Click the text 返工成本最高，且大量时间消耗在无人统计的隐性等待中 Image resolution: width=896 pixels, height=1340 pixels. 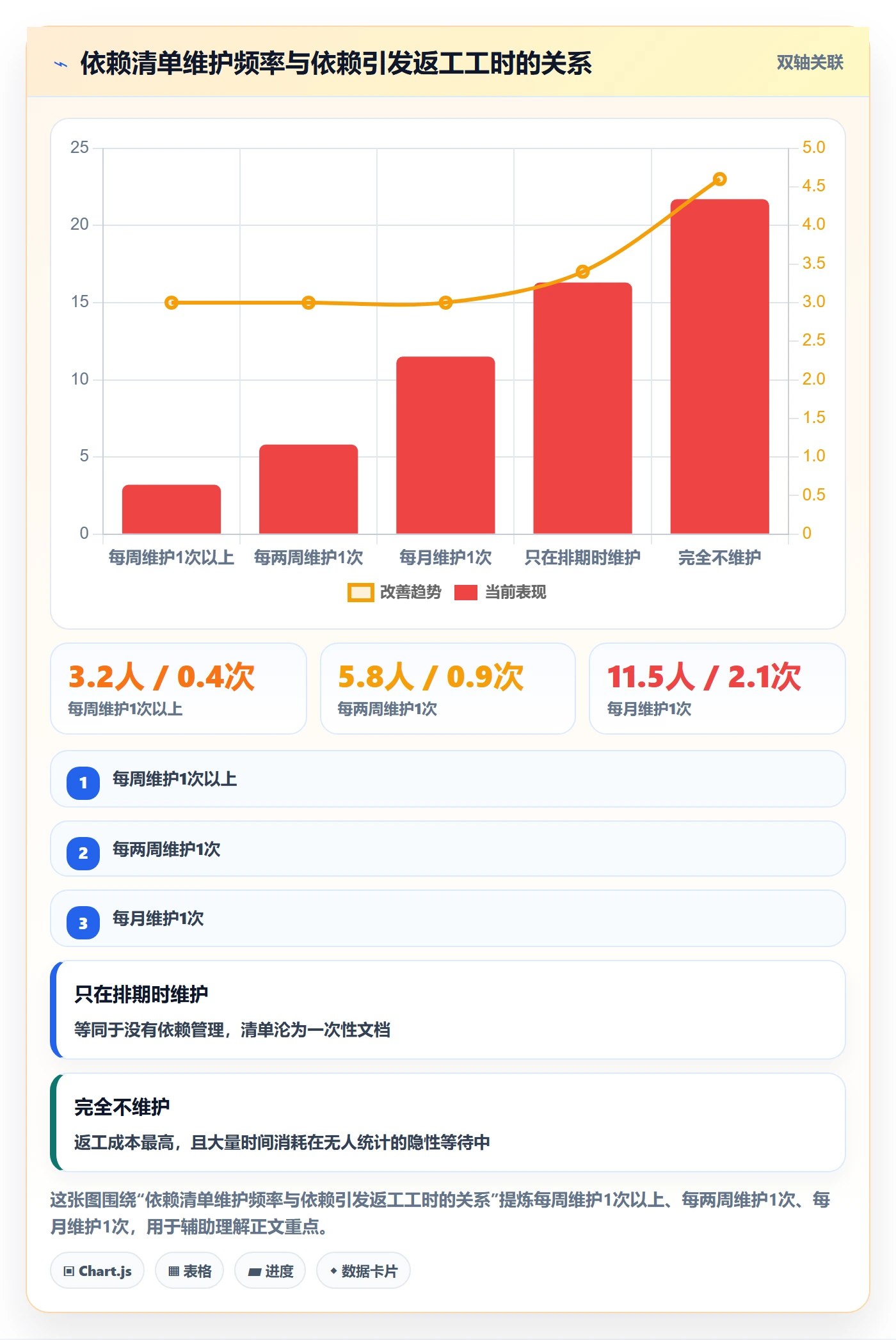pos(282,1142)
